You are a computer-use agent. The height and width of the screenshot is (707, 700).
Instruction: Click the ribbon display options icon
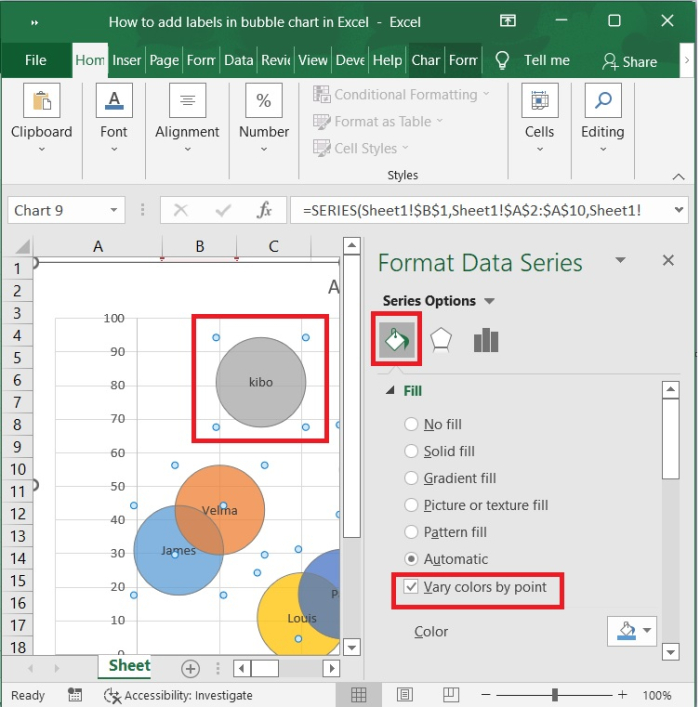[x=508, y=21]
